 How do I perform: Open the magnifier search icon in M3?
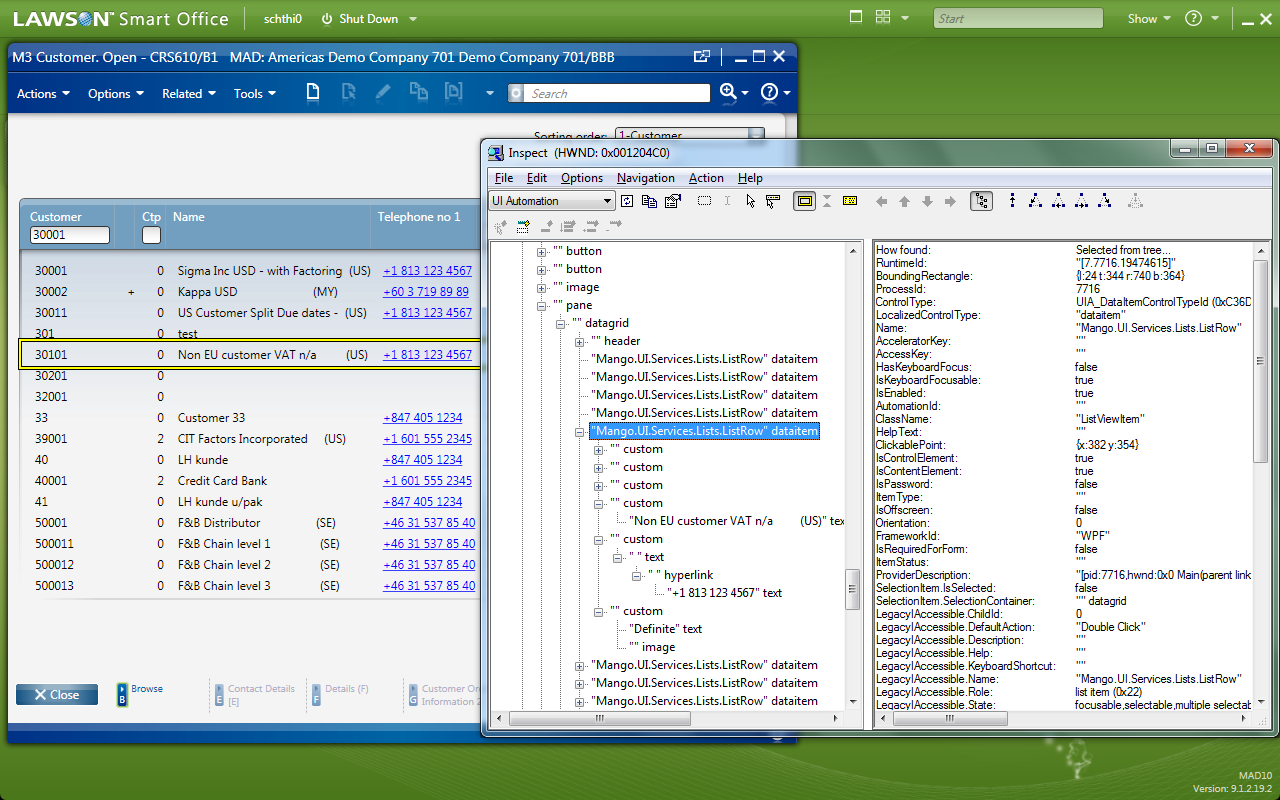[728, 93]
